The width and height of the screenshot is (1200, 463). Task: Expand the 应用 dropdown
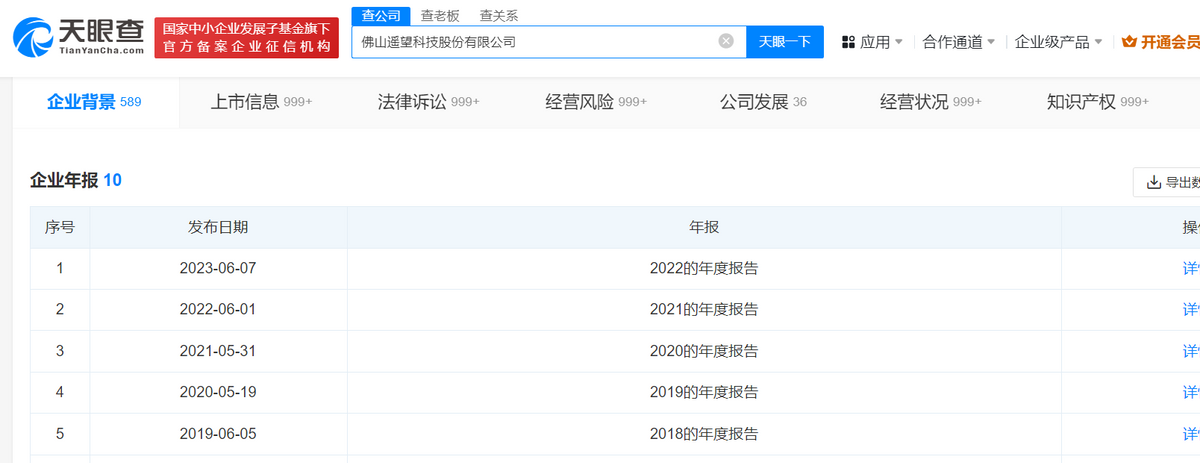(880, 42)
